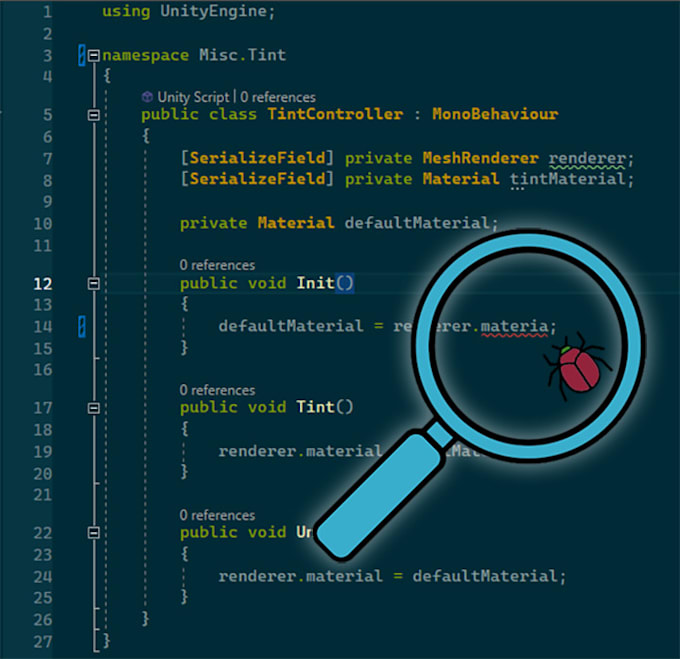Viewport: 680px width, 659px height.
Task: Click 'defaultMaterial' on line 24
Action: point(485,576)
